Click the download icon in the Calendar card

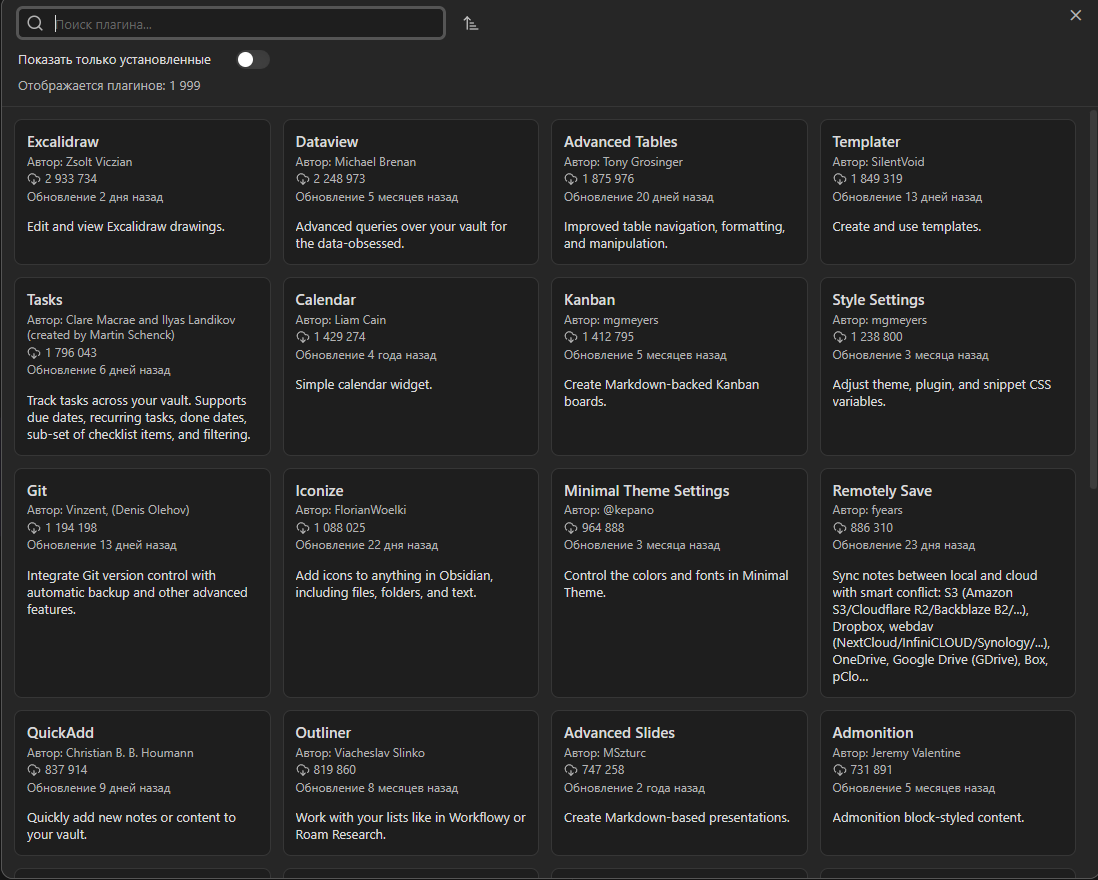303,337
